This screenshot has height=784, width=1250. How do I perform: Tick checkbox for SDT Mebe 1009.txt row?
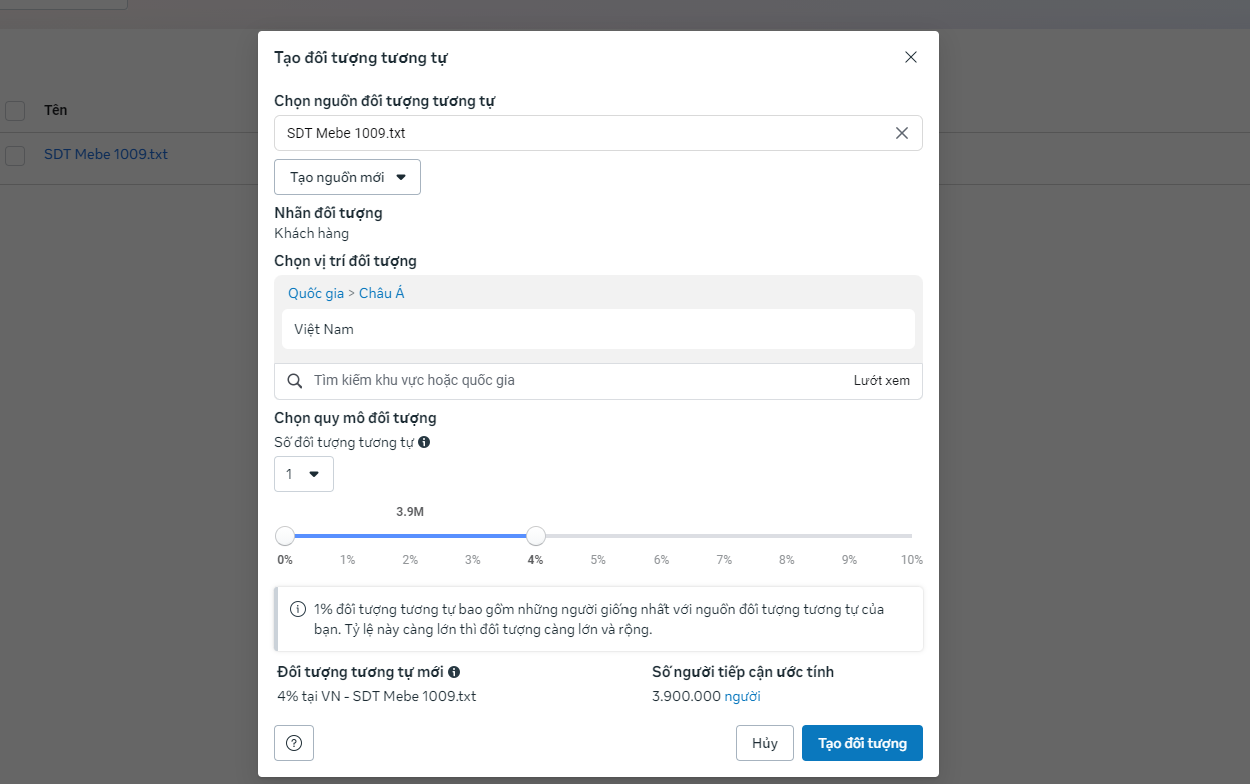15,156
